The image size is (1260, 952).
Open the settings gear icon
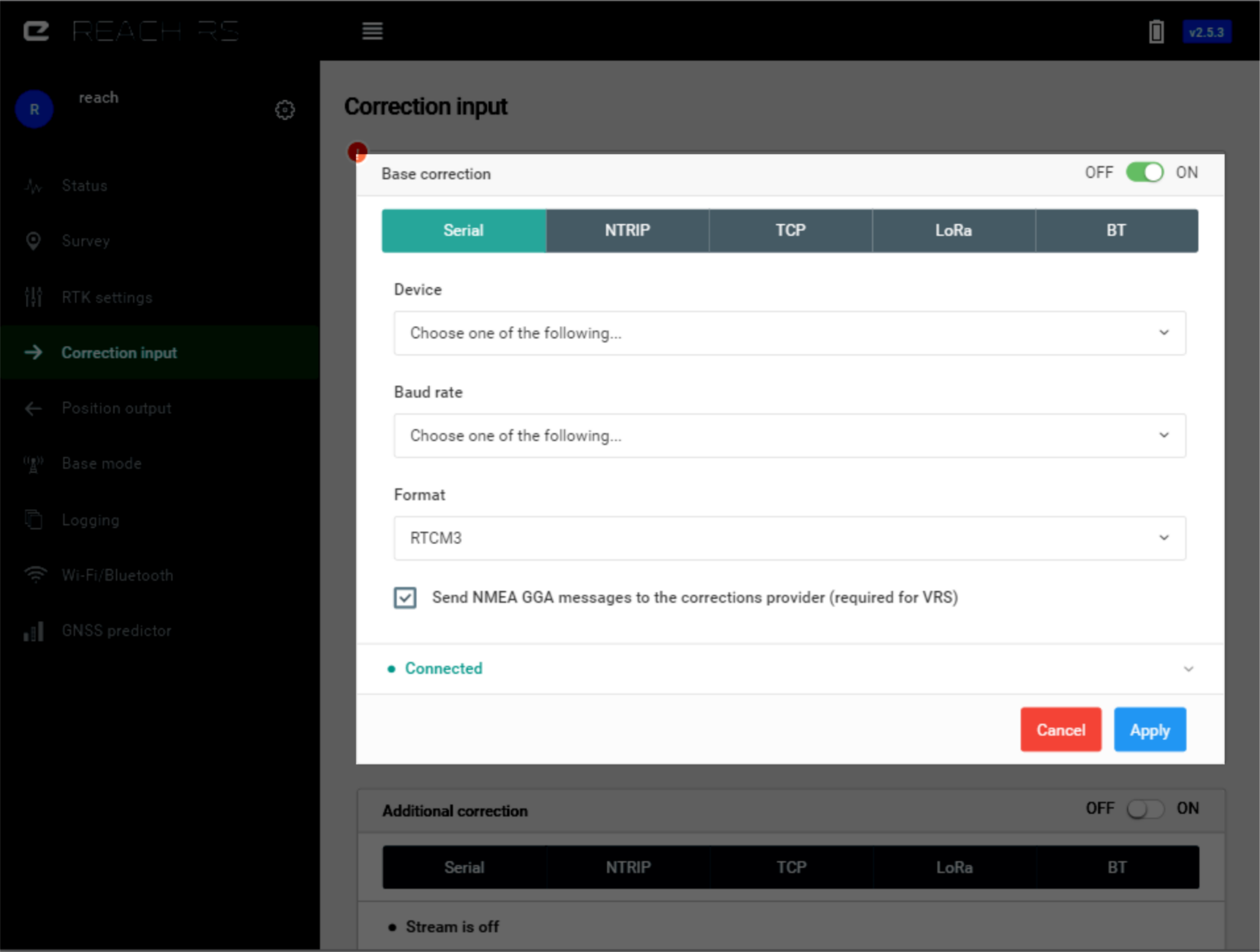tap(285, 109)
